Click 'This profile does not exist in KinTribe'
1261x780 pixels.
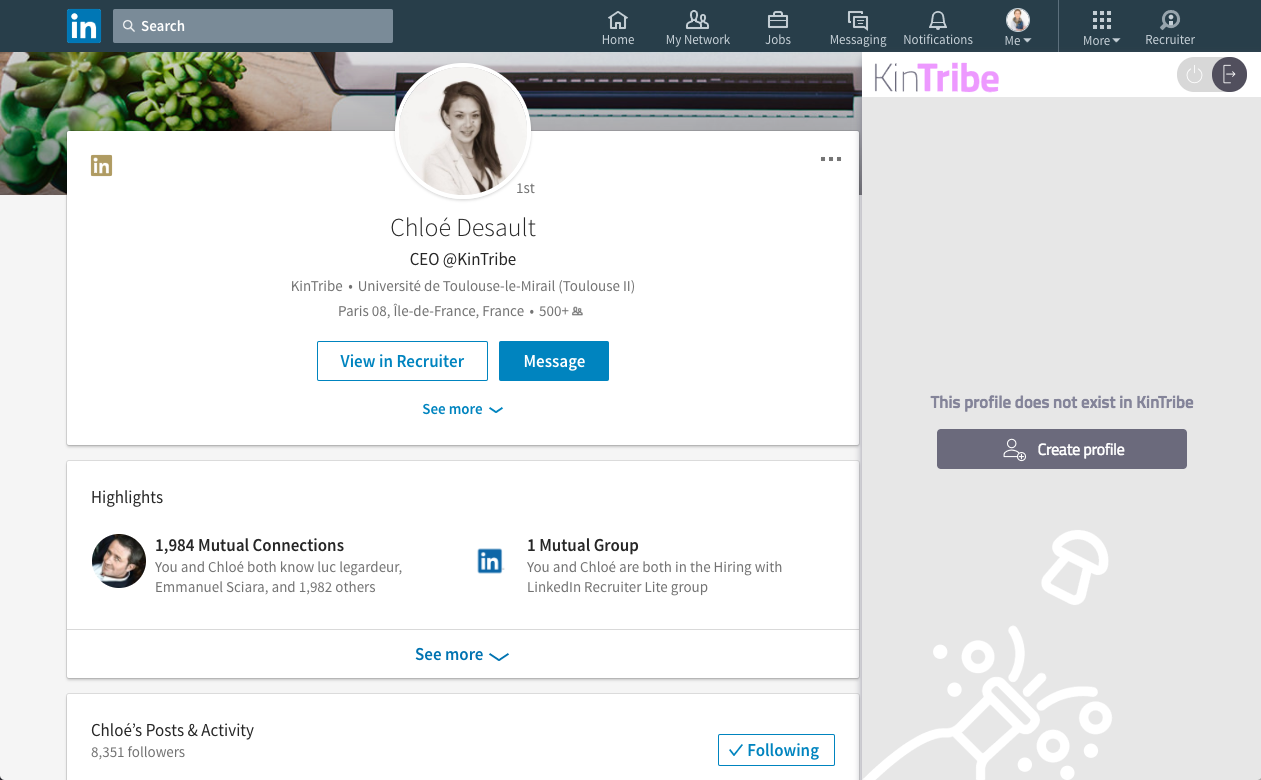1062,402
